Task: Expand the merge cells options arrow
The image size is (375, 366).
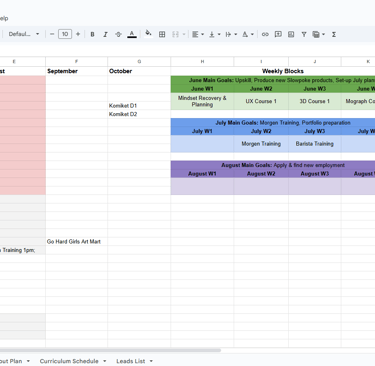Action: click(184, 34)
